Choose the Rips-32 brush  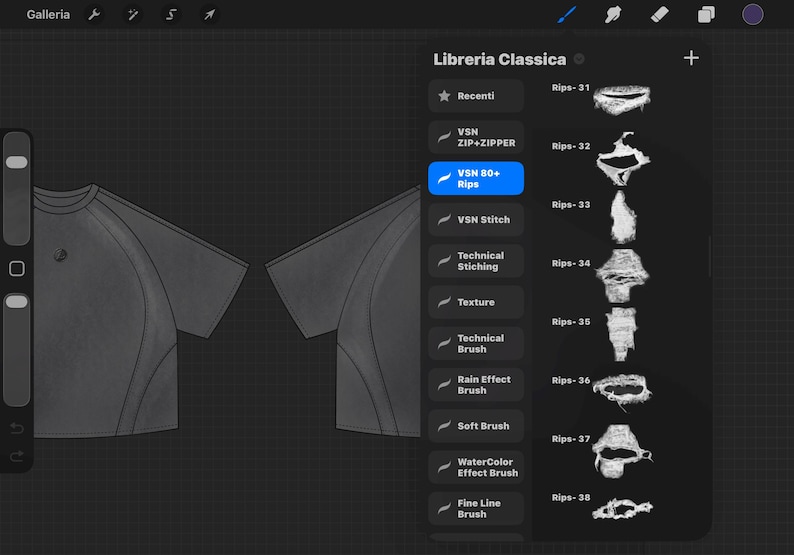tap(620, 157)
